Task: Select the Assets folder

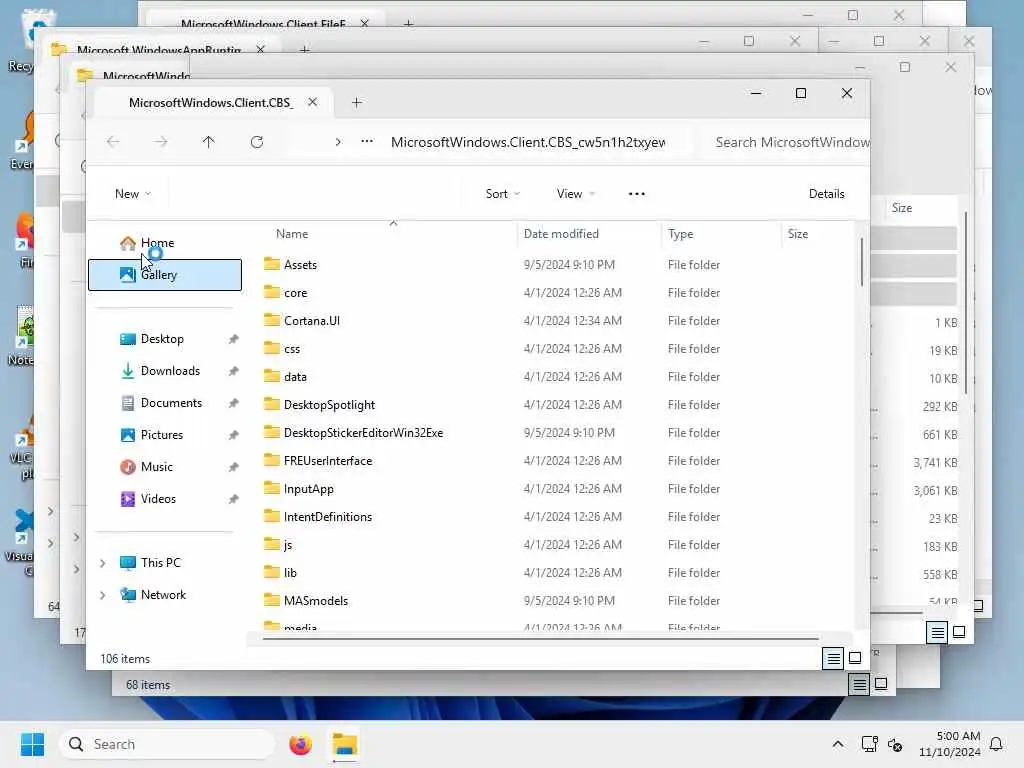Action: (x=300, y=264)
